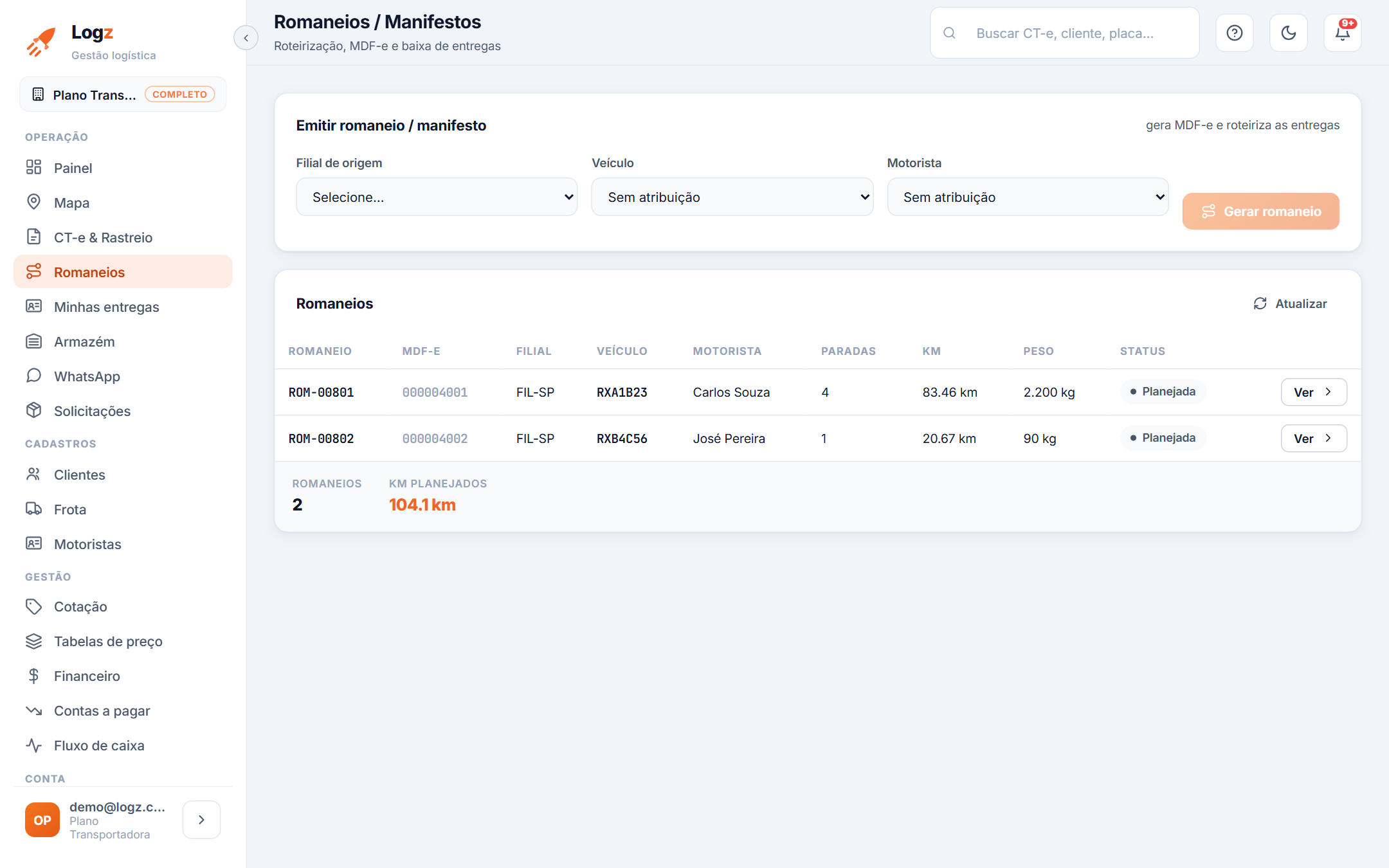This screenshot has height=868, width=1389.
Task: Click the Frota truck icon
Action: 34,509
